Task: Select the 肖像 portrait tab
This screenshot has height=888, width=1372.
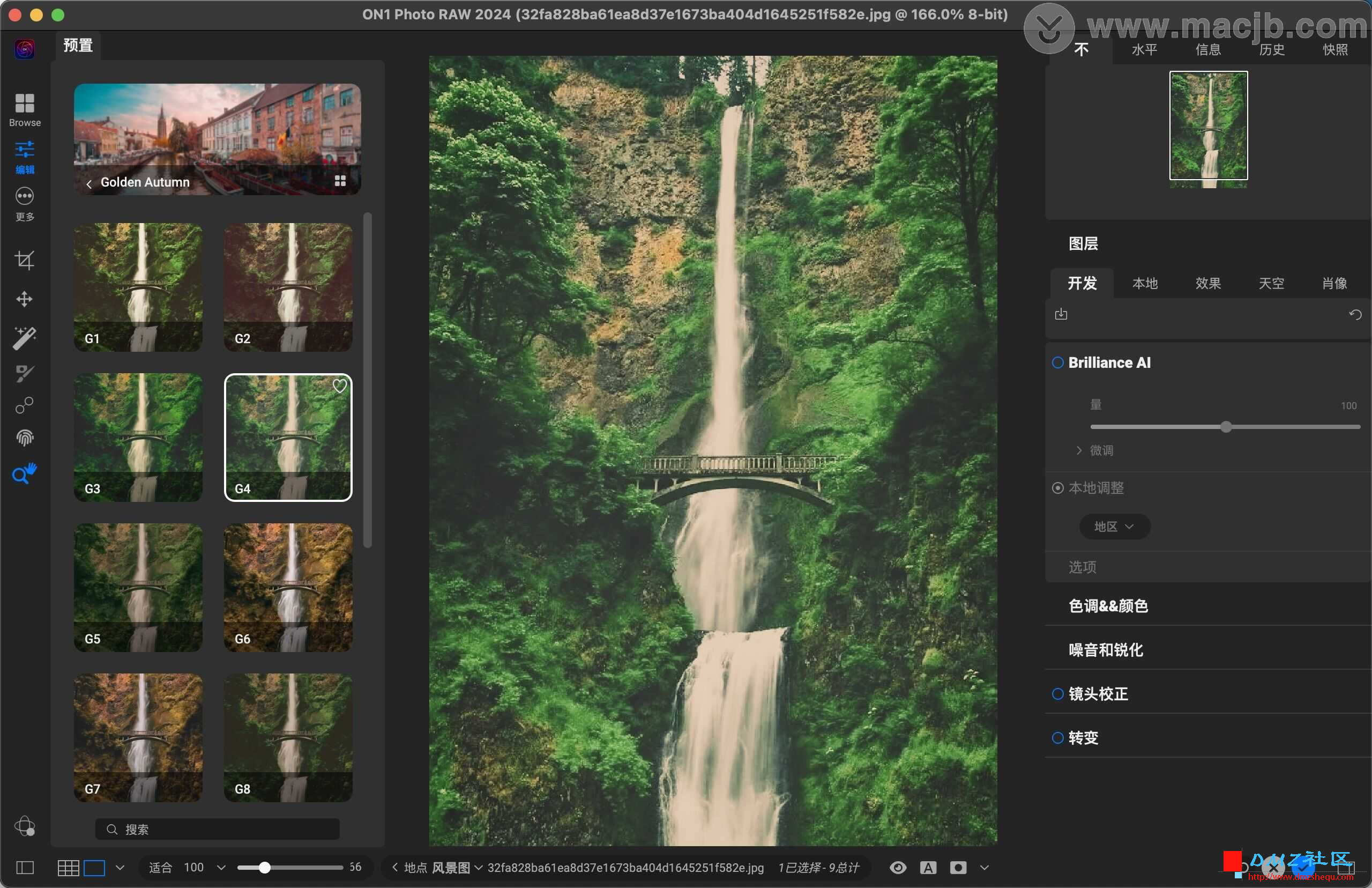Action: (1334, 283)
